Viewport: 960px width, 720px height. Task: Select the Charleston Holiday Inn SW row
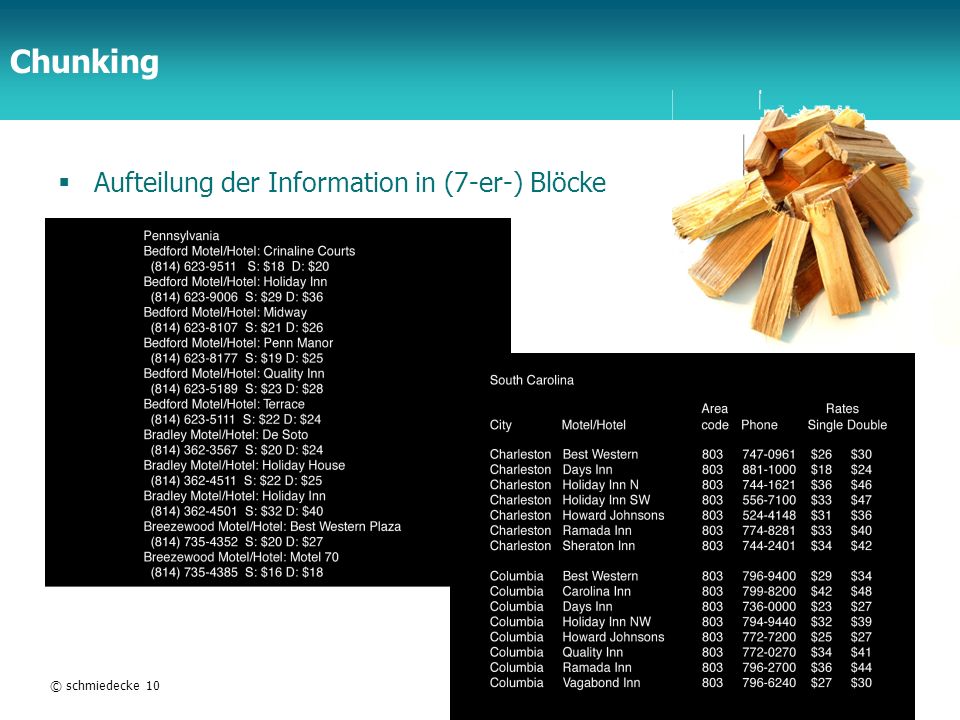(x=681, y=500)
